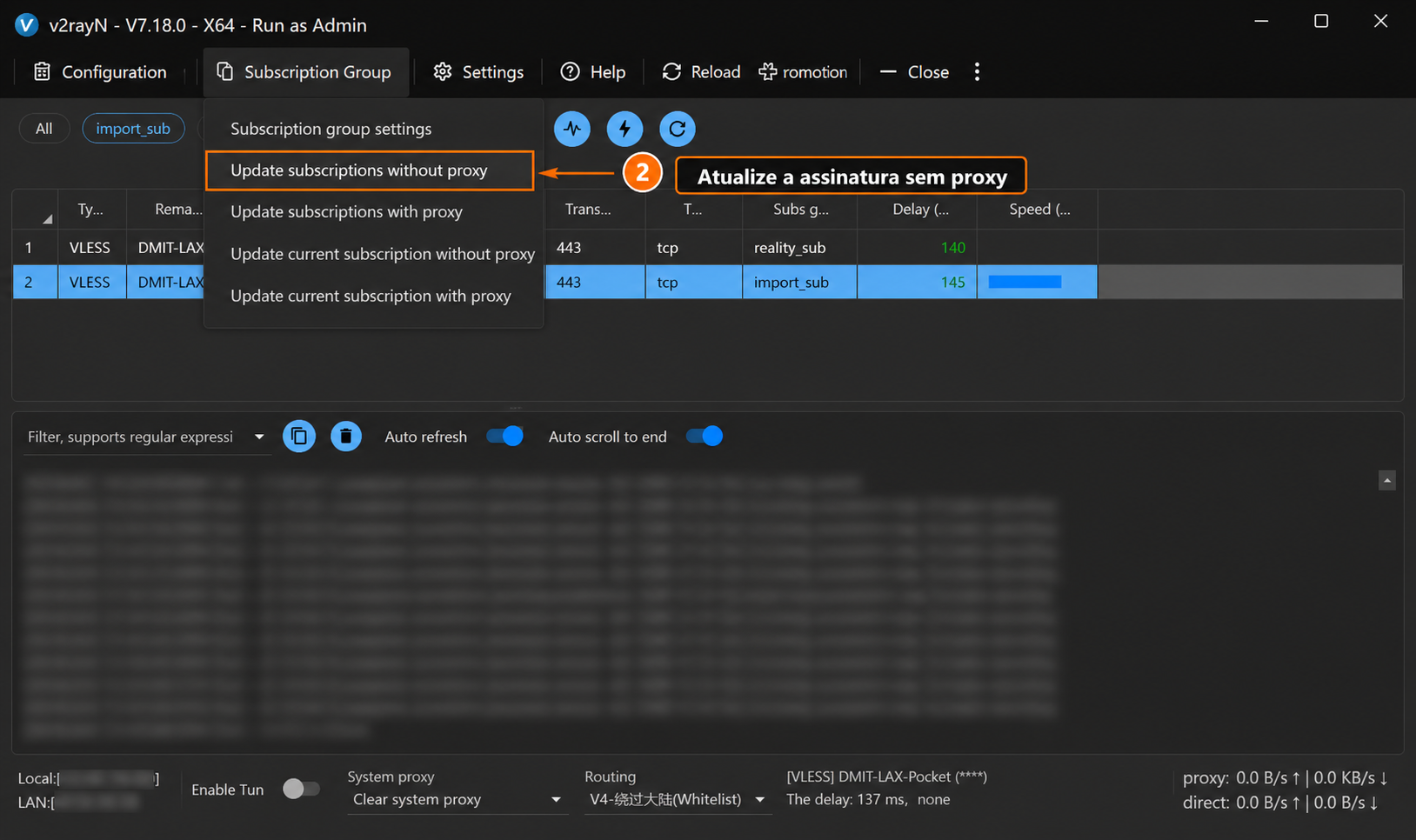Sort by the Ty... column header
The height and width of the screenshot is (840, 1416).
[x=91, y=210]
